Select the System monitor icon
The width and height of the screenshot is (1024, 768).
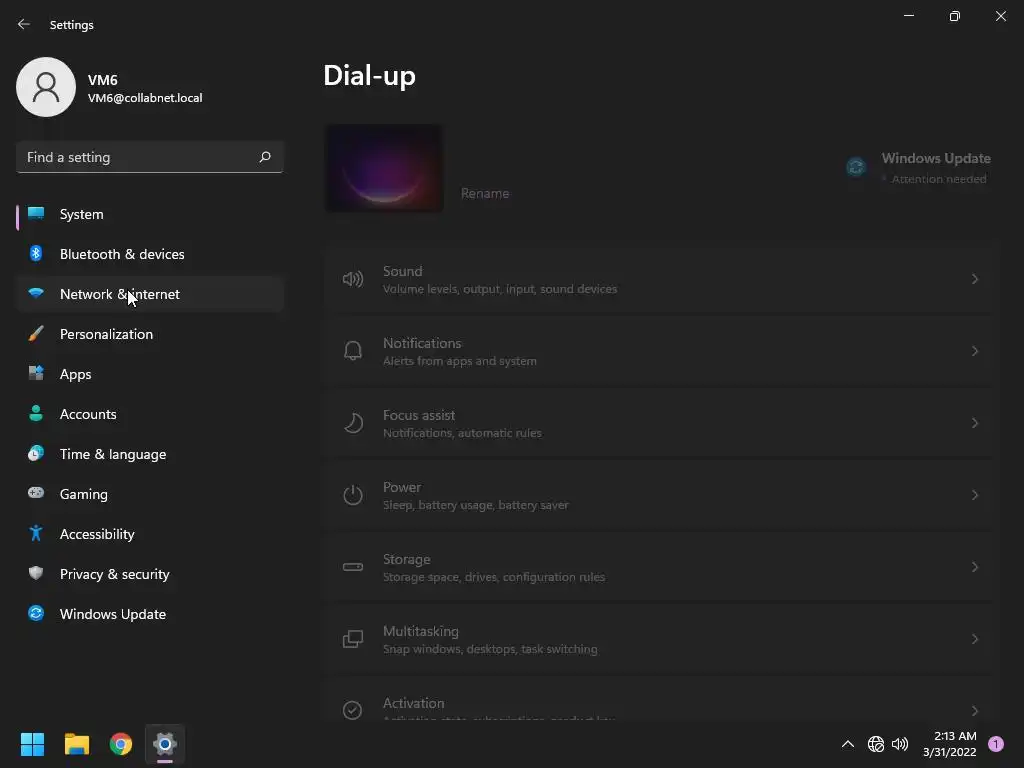click(x=36, y=214)
